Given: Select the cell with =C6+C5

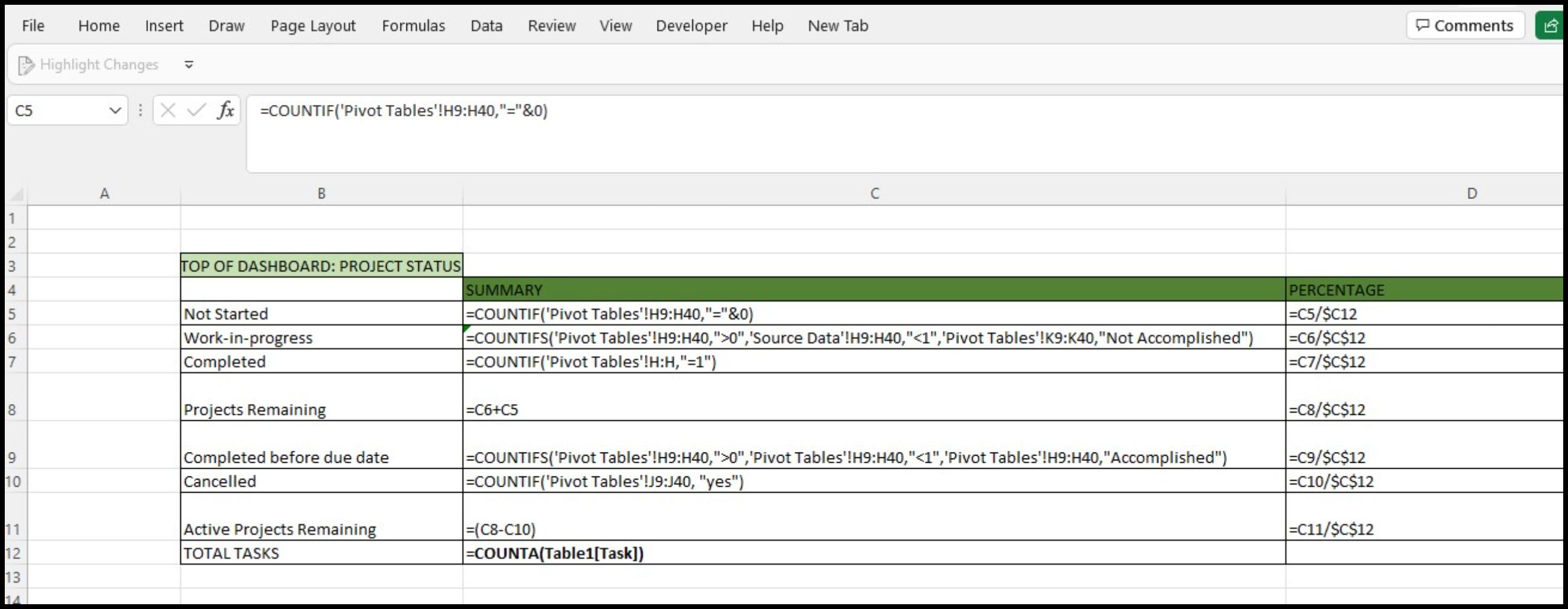Looking at the screenshot, I should 874,397.
